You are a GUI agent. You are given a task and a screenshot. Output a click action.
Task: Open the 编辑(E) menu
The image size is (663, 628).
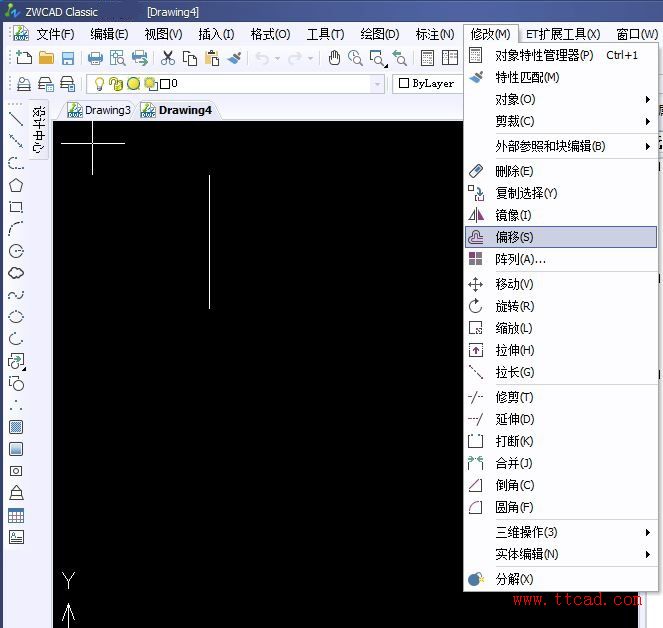(x=109, y=34)
